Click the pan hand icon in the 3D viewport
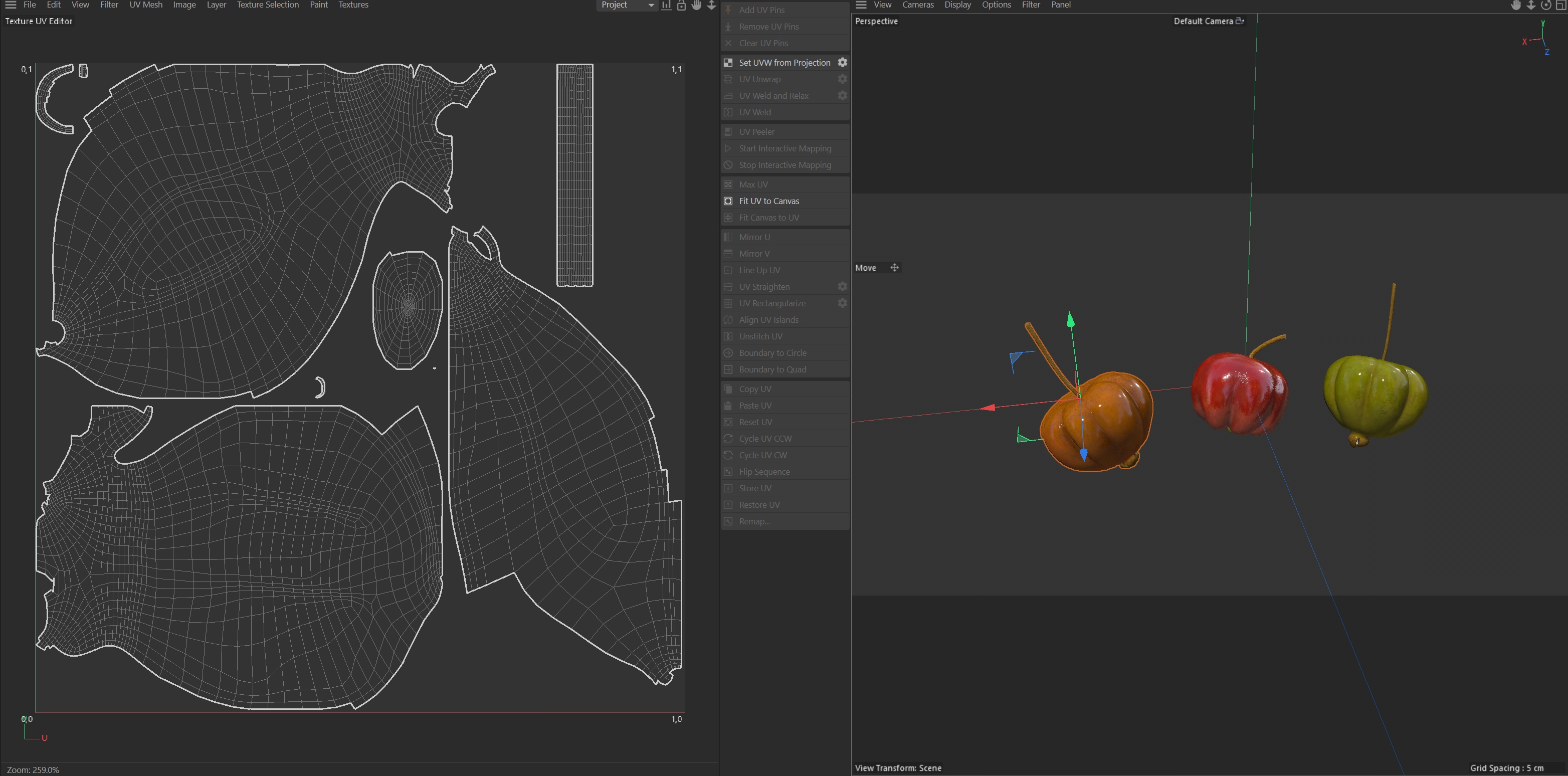 (x=1516, y=5)
